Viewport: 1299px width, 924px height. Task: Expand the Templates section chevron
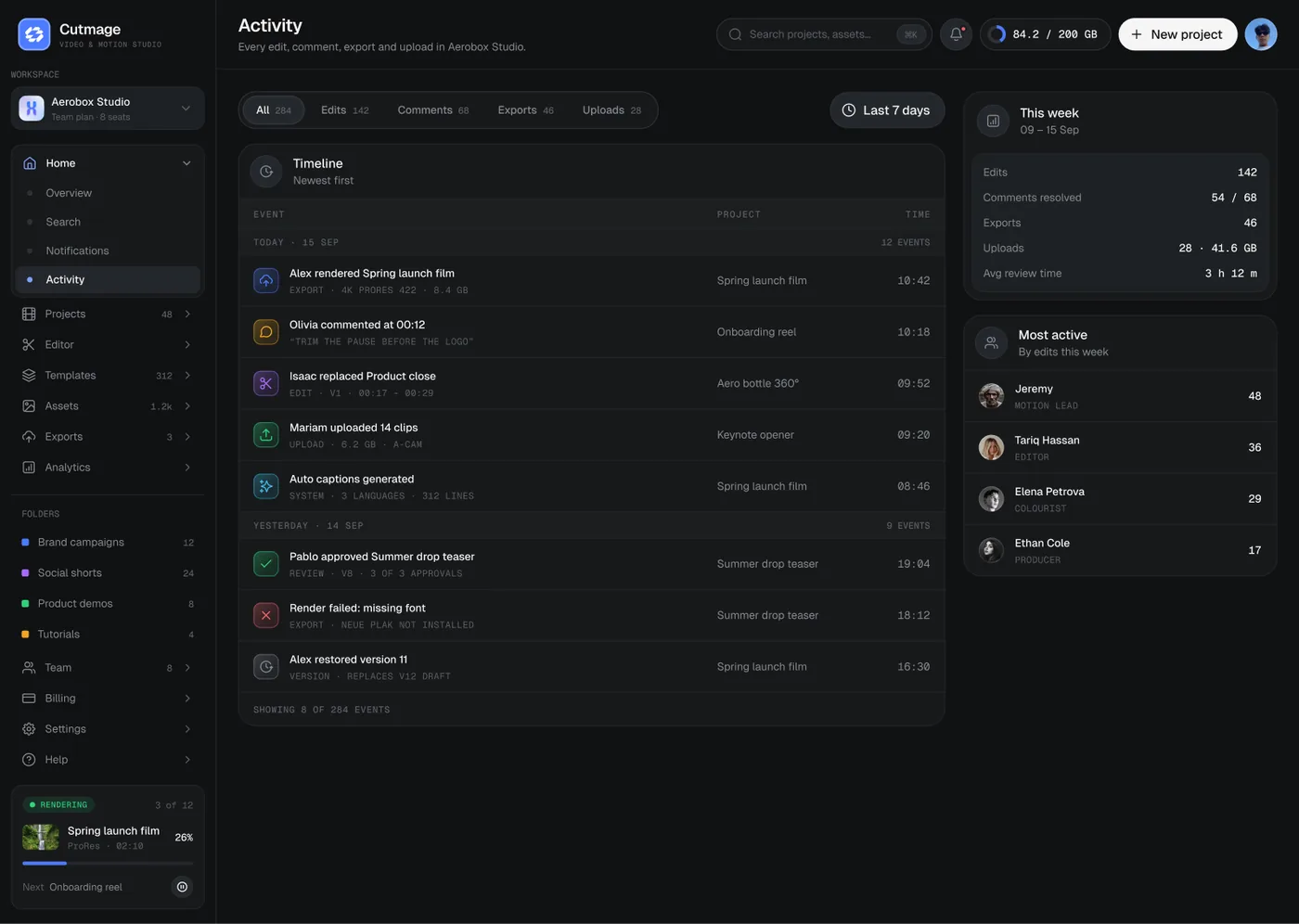coord(187,376)
